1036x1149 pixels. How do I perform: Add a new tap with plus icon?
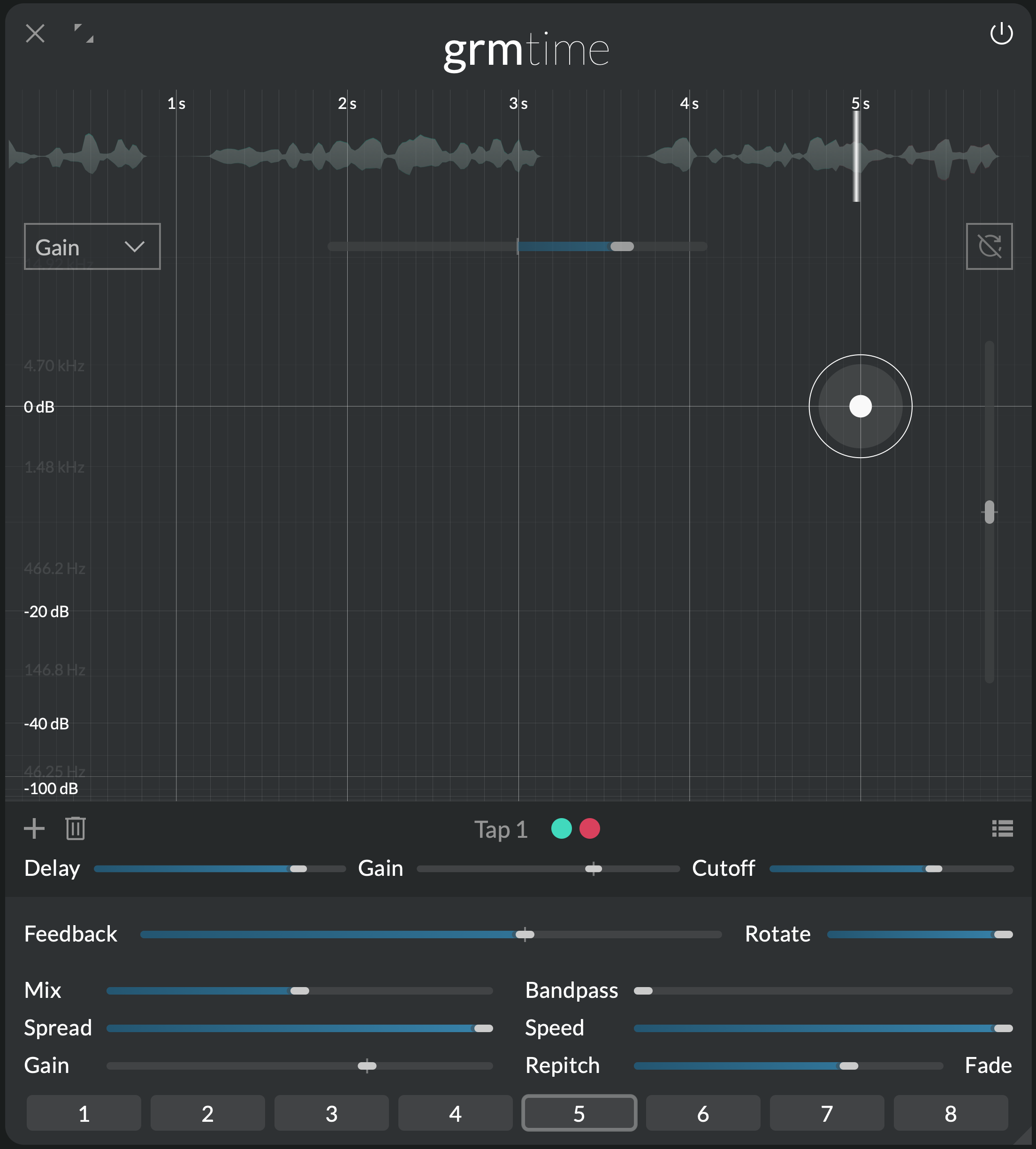point(34,828)
